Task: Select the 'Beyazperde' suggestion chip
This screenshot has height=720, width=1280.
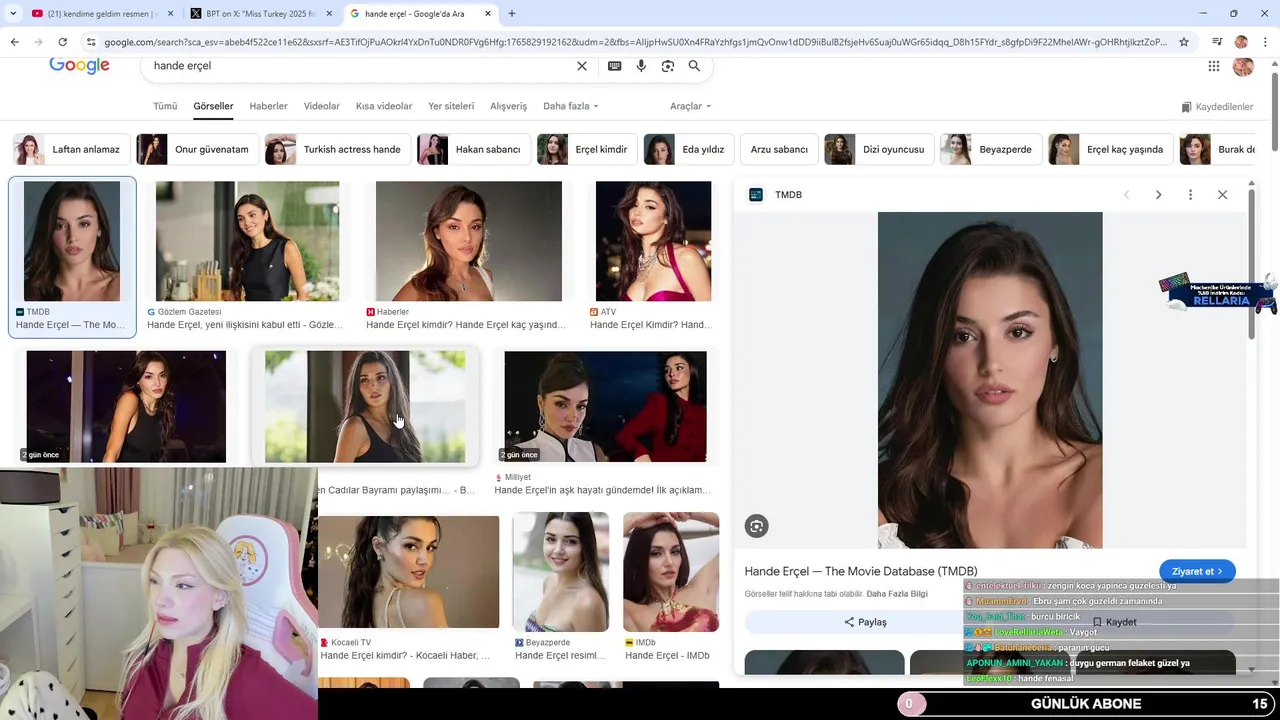Action: click(x=991, y=149)
